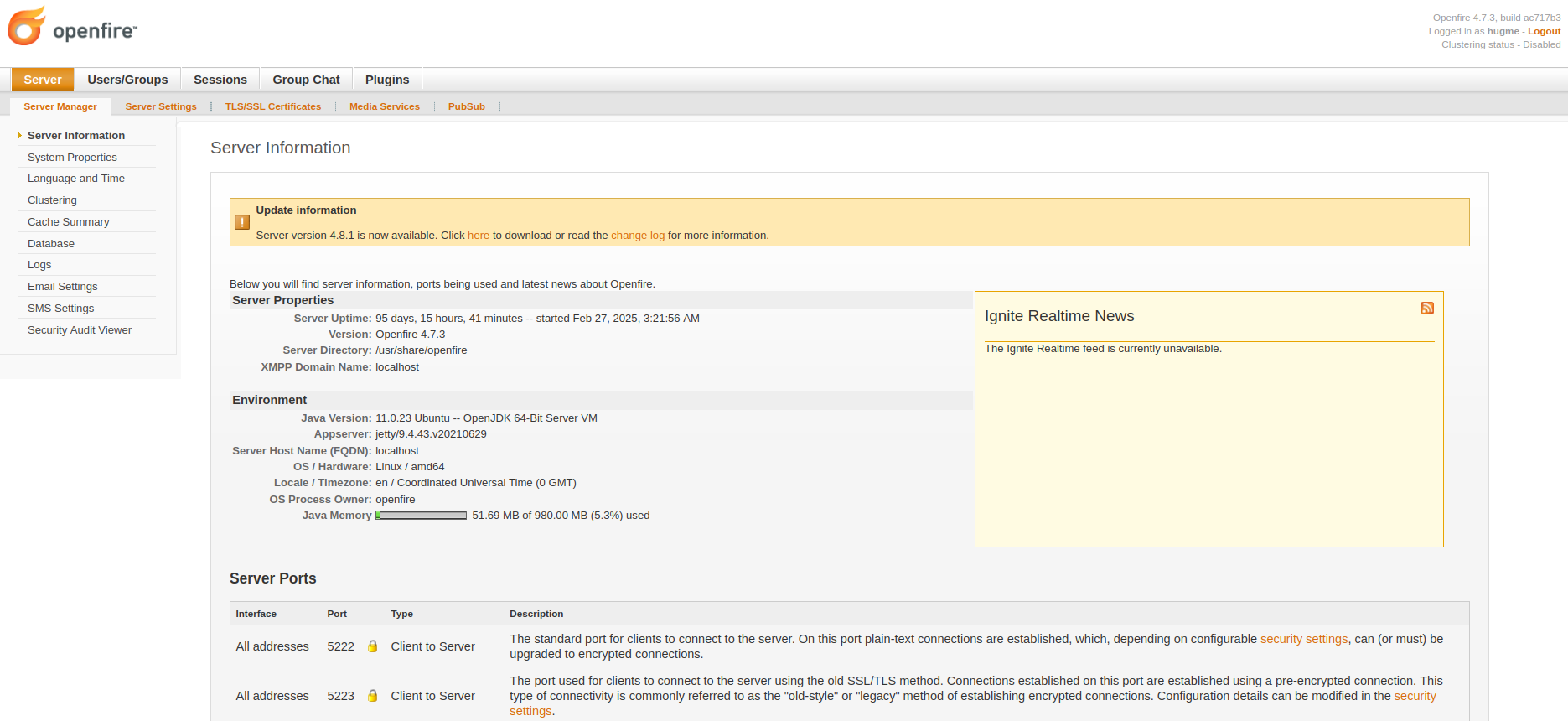
Task: Select TLS/SSL Certificates submenu
Action: click(272, 106)
